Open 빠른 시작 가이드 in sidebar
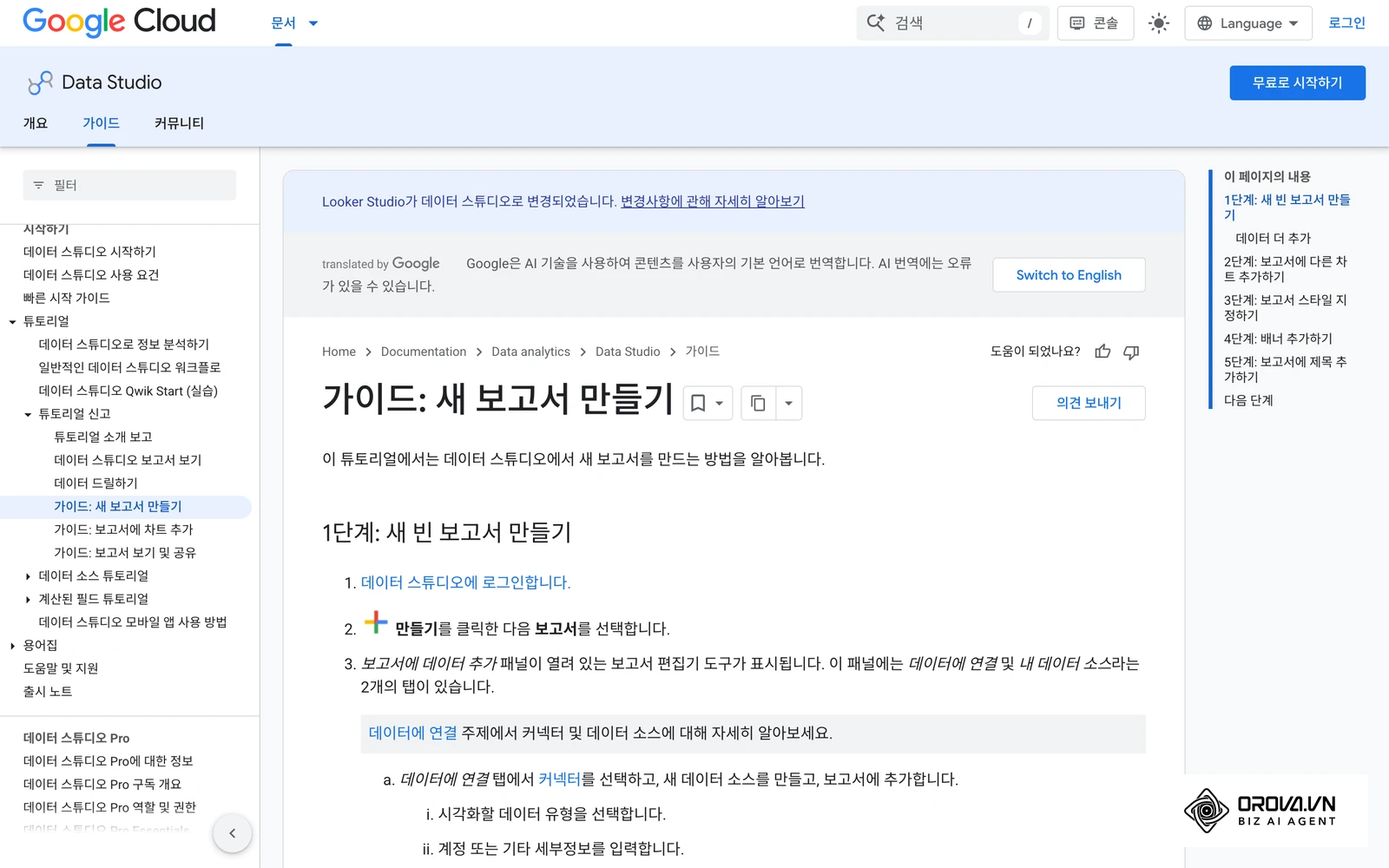The image size is (1389, 868). 66,298
